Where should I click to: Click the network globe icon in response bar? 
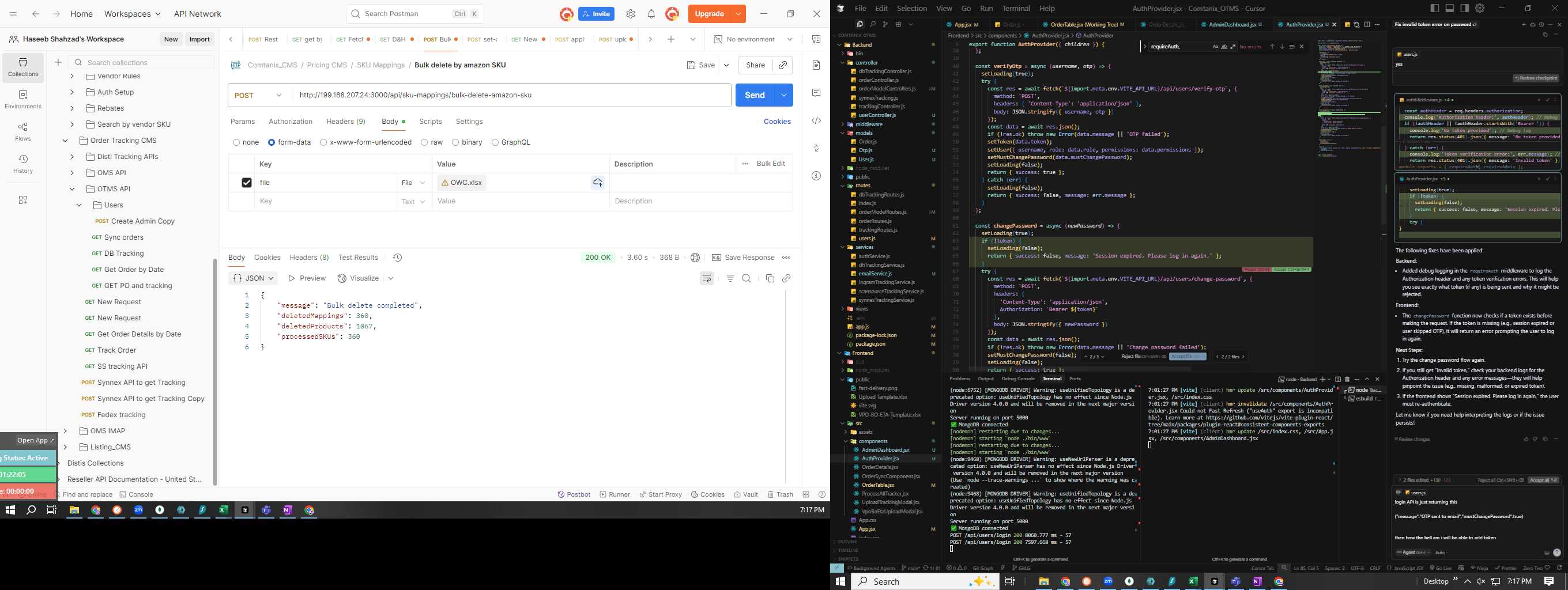(x=695, y=258)
